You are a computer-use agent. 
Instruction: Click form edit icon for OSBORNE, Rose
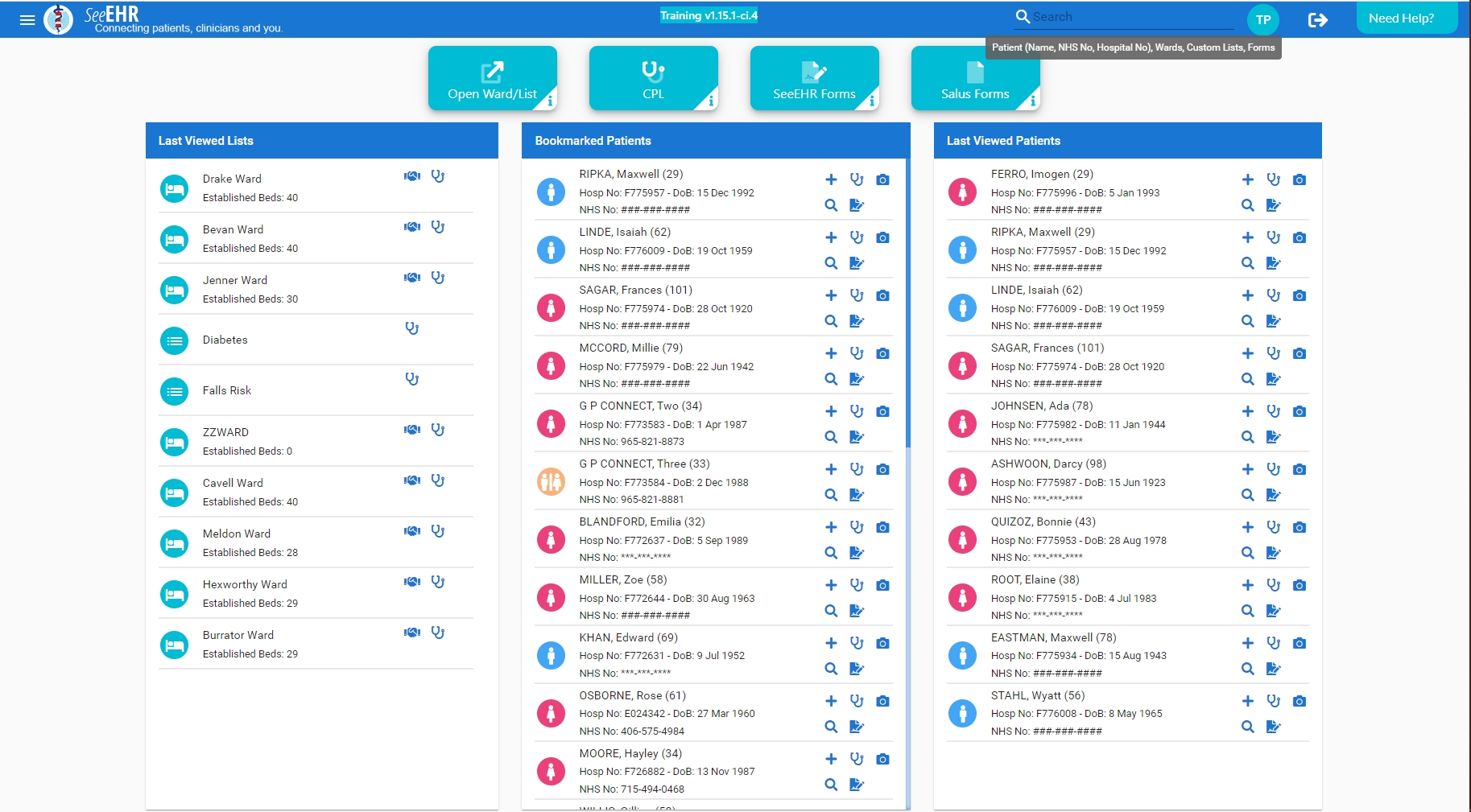pyautogui.click(x=857, y=727)
